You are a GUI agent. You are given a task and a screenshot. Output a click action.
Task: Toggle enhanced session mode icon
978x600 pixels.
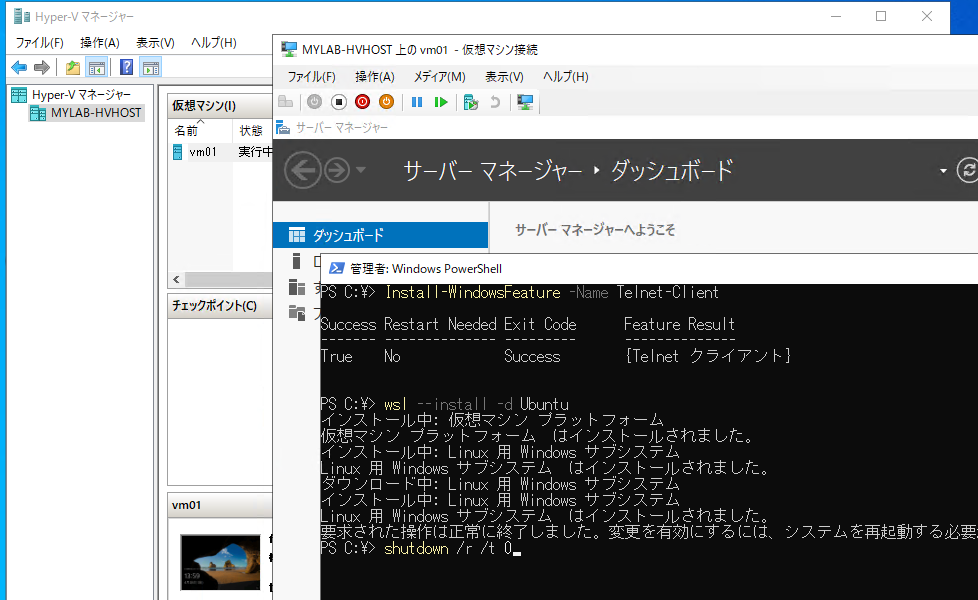525,101
